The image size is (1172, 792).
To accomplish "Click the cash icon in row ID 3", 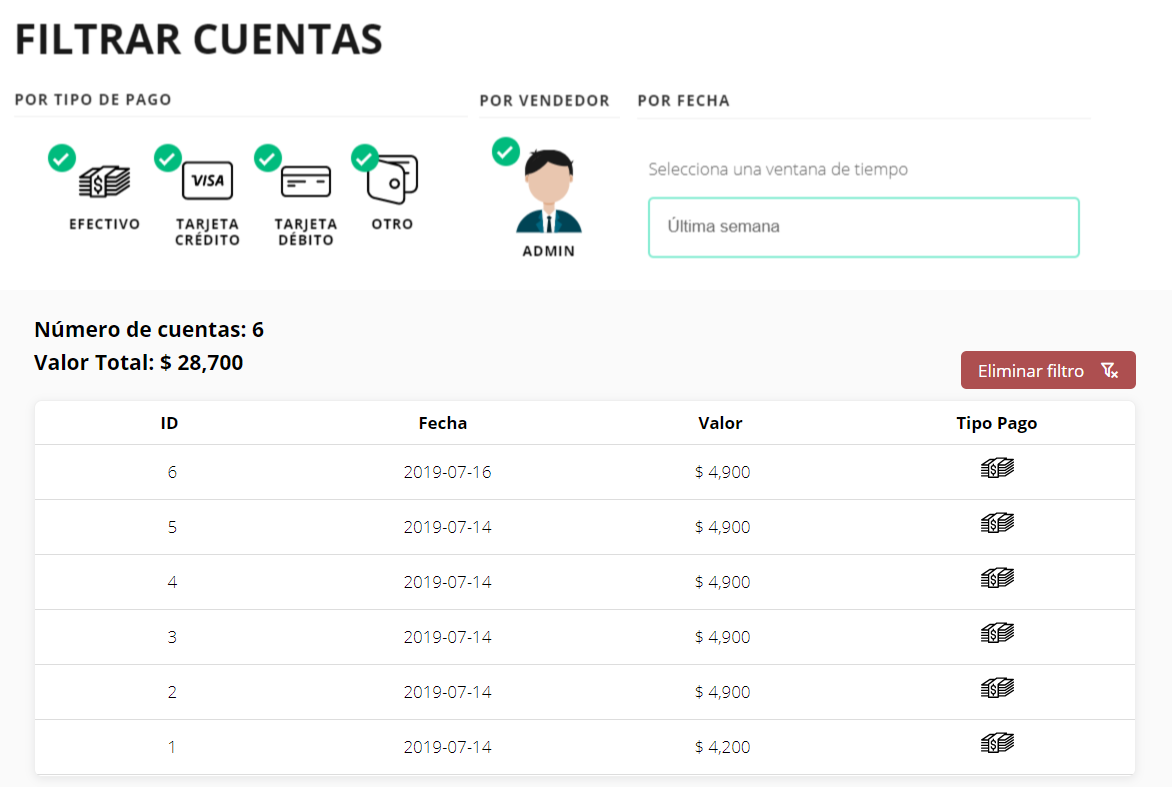I will click(x=997, y=634).
